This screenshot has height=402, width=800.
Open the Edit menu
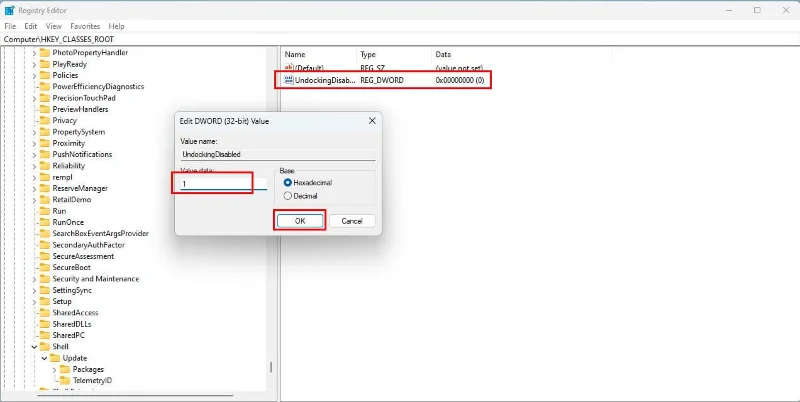click(31, 26)
